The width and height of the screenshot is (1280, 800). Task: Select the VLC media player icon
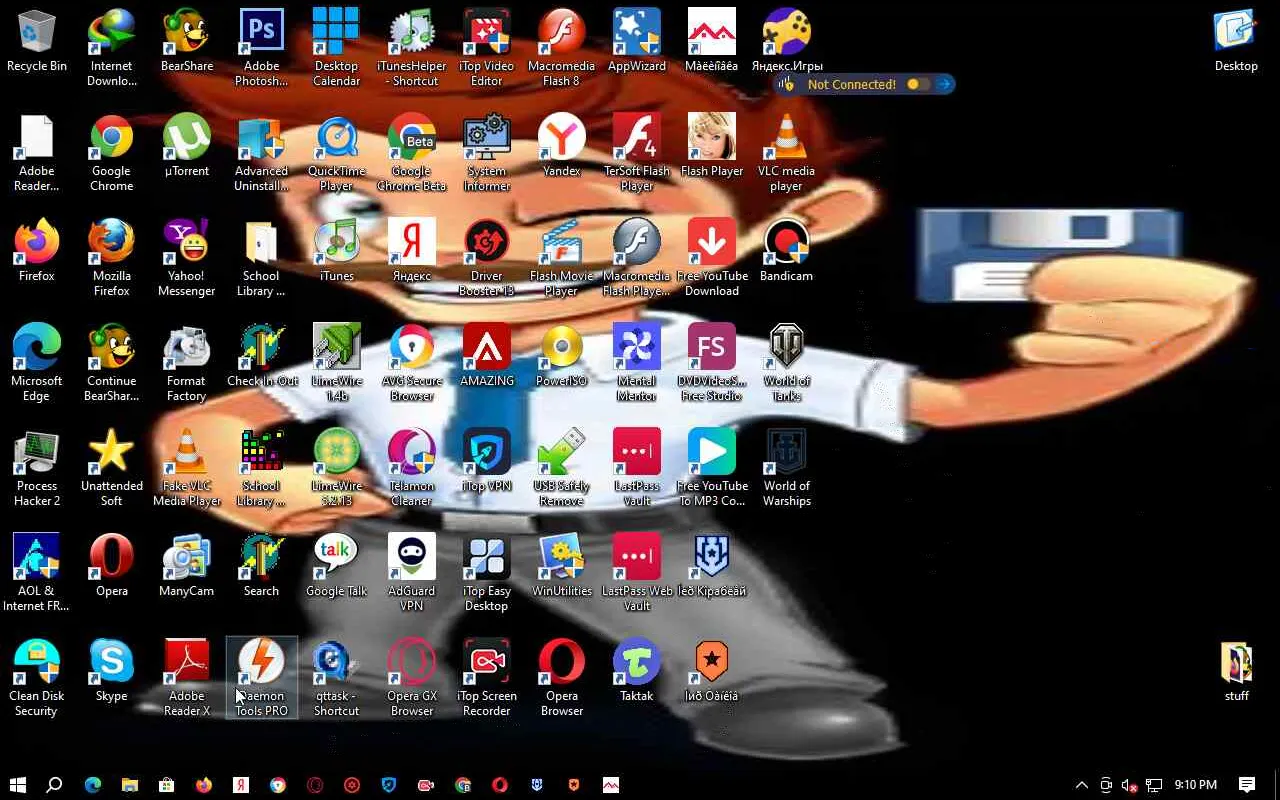[787, 153]
